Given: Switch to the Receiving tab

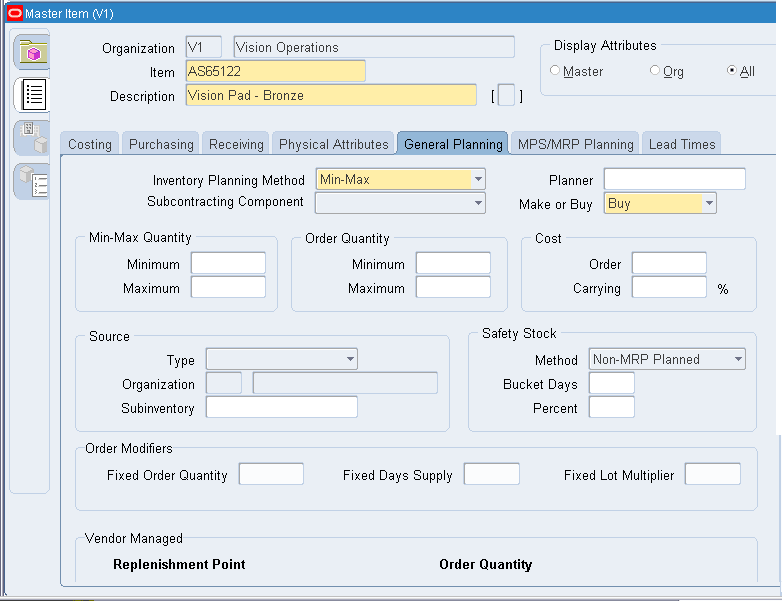Looking at the screenshot, I should pos(236,144).
